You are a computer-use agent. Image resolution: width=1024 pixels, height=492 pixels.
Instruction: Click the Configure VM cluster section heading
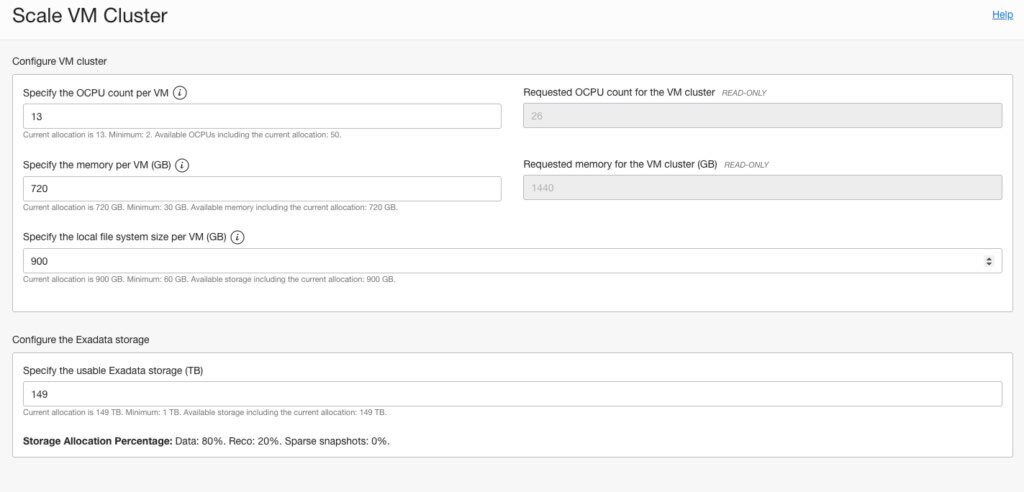pyautogui.click(x=66, y=61)
